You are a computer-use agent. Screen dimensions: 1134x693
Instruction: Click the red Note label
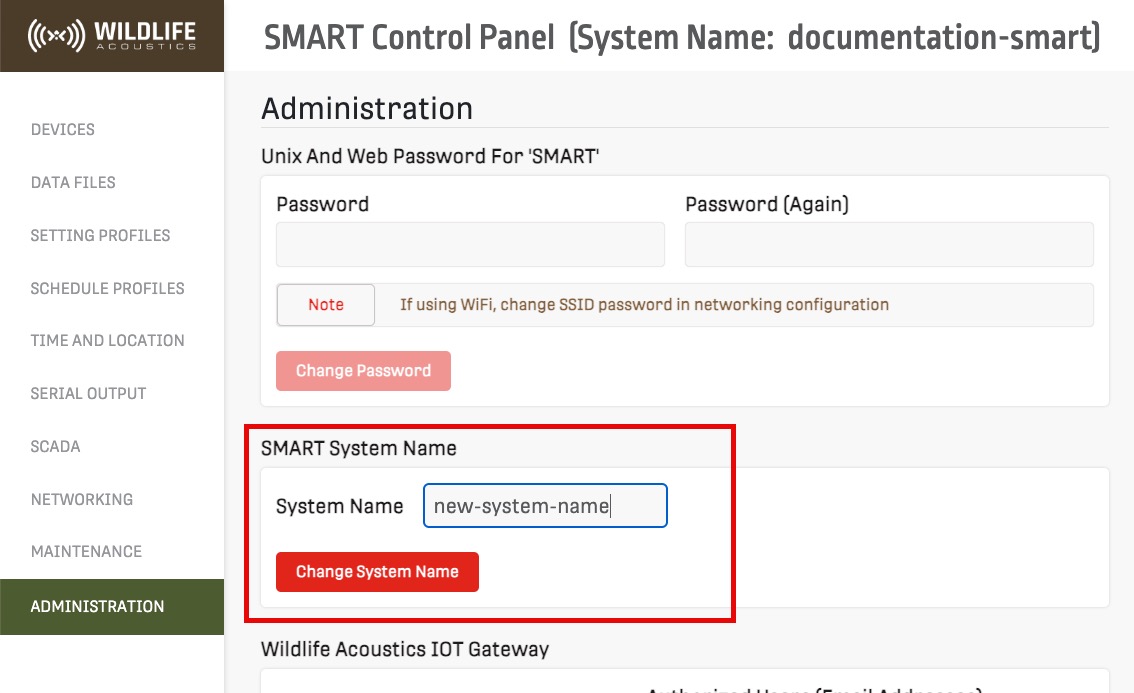pyautogui.click(x=326, y=305)
